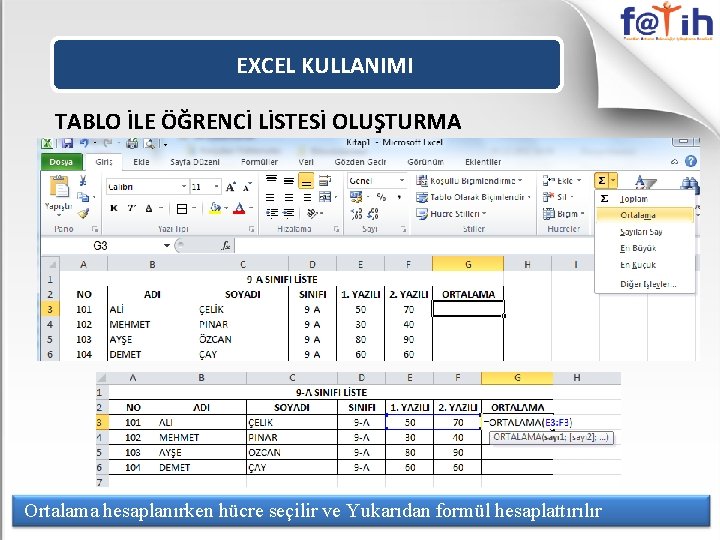Click the wrap text icon

tap(325, 180)
